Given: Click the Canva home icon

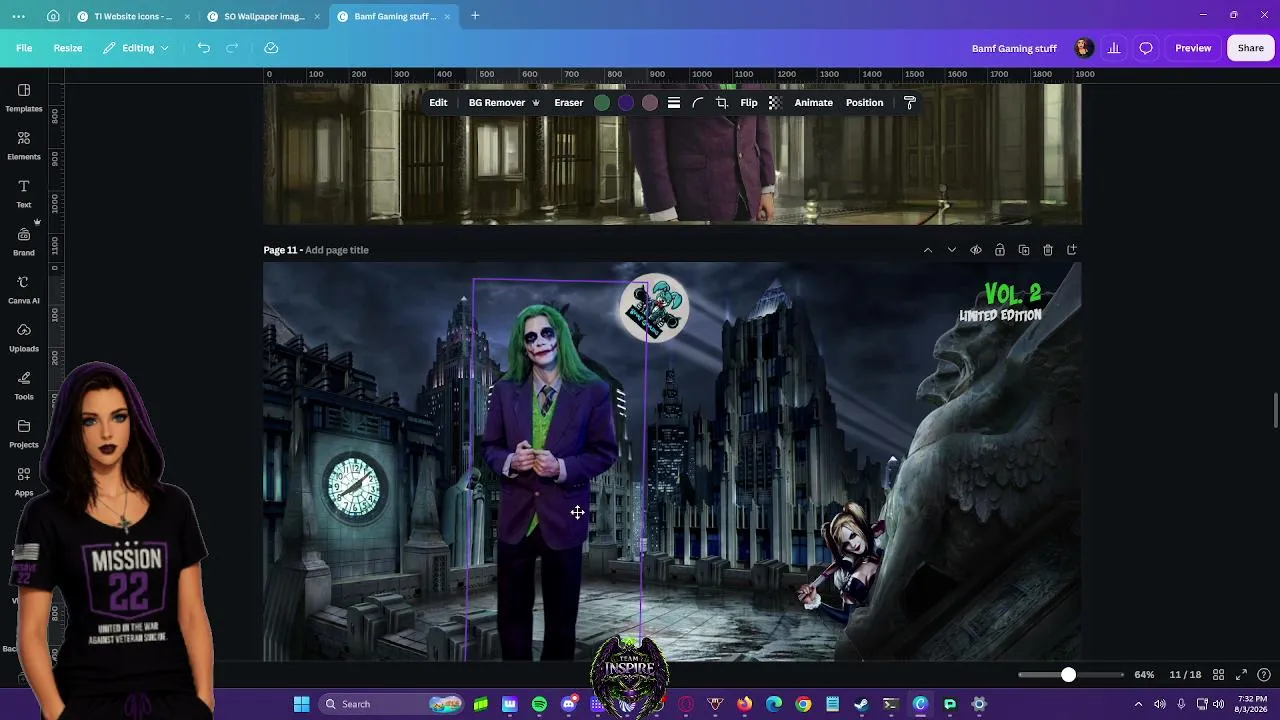Looking at the screenshot, I should point(53,16).
